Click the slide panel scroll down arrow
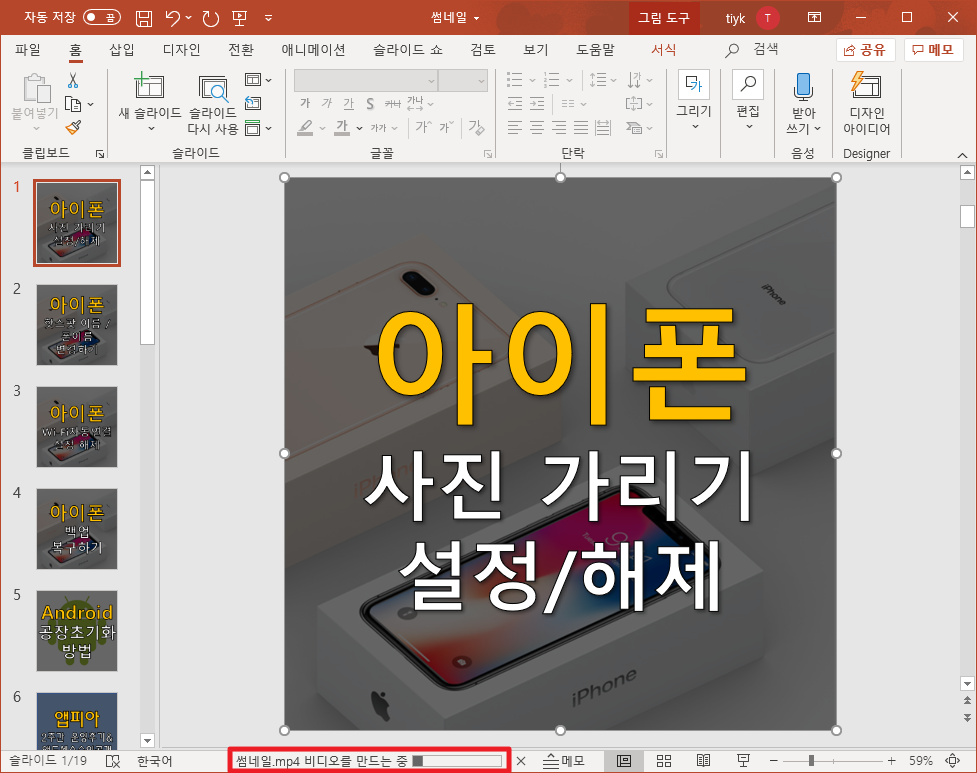 tap(148, 741)
